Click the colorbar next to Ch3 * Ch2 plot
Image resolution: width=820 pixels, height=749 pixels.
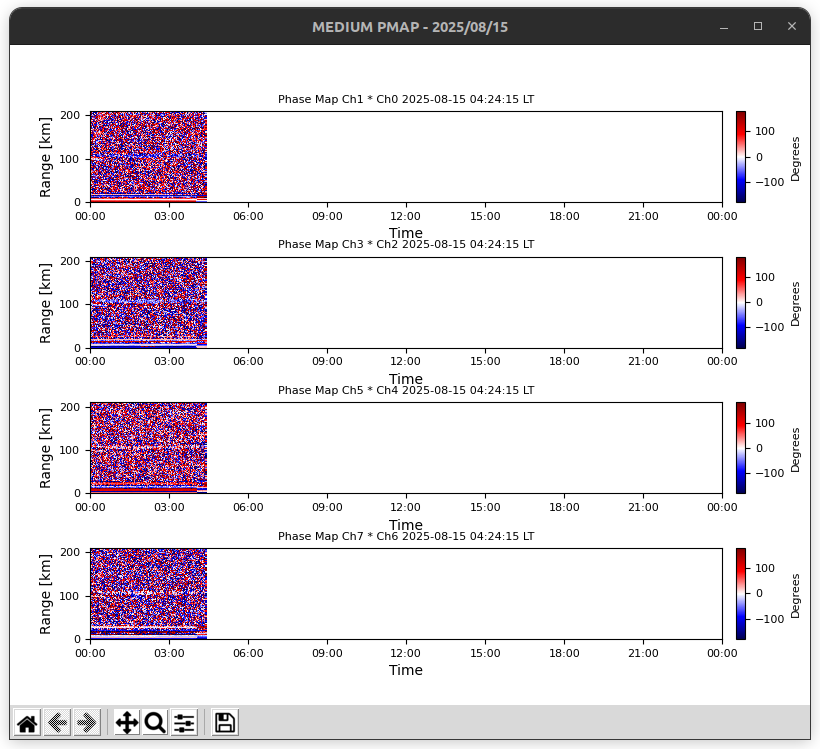[x=741, y=302]
